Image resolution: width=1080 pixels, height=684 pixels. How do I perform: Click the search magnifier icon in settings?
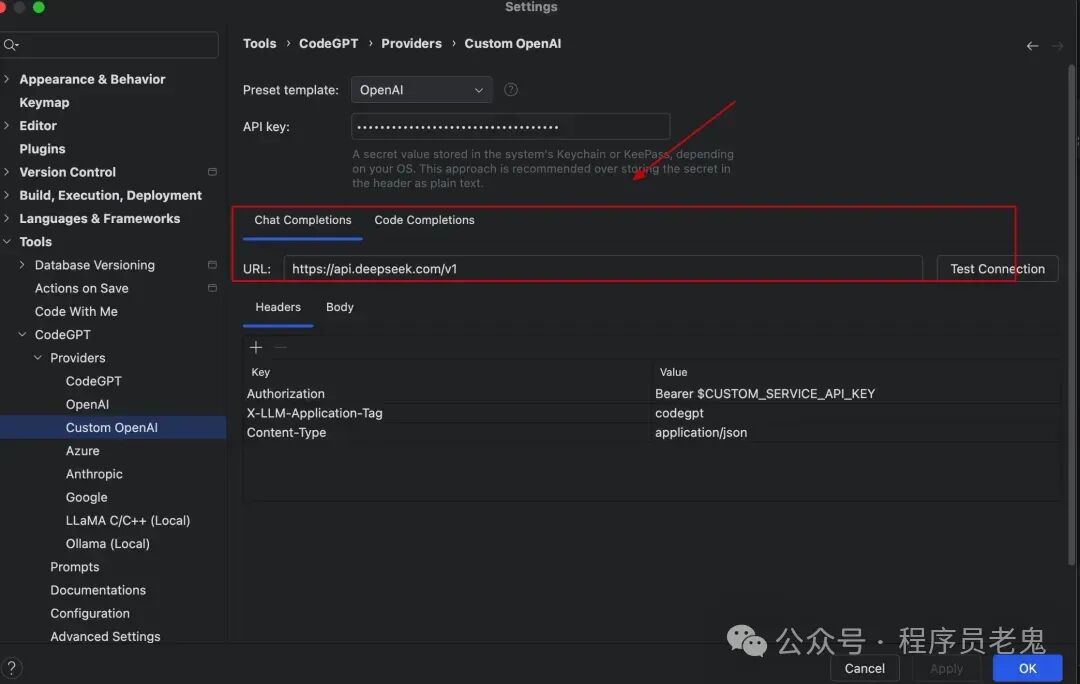pos(10,45)
